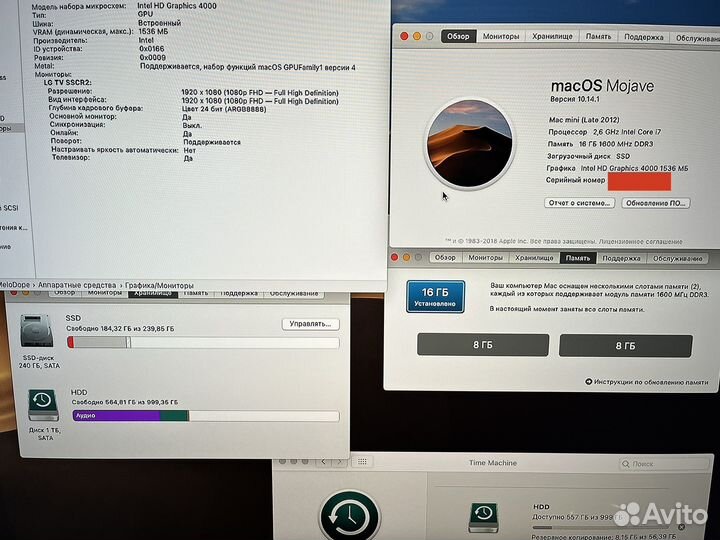
Task: Click the 2,6 GHz Intel Core i7 processor text
Action: (x=627, y=132)
